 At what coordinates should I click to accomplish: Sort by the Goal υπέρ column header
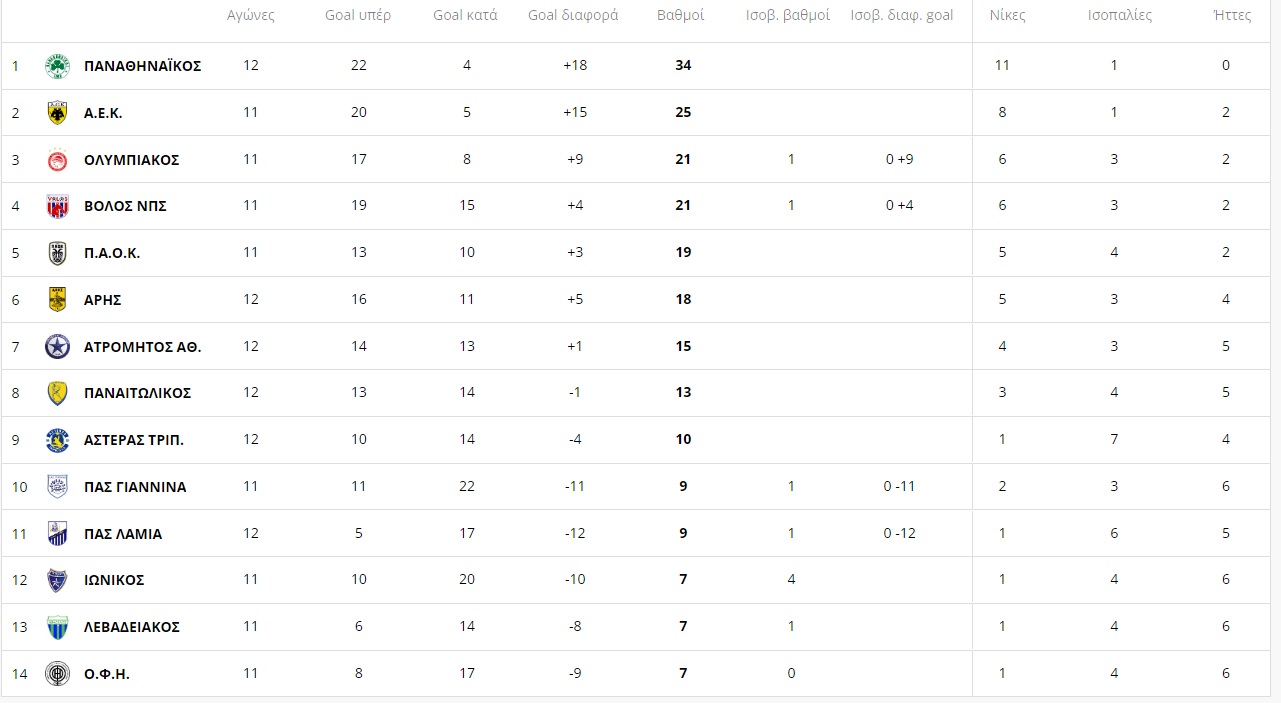[358, 15]
